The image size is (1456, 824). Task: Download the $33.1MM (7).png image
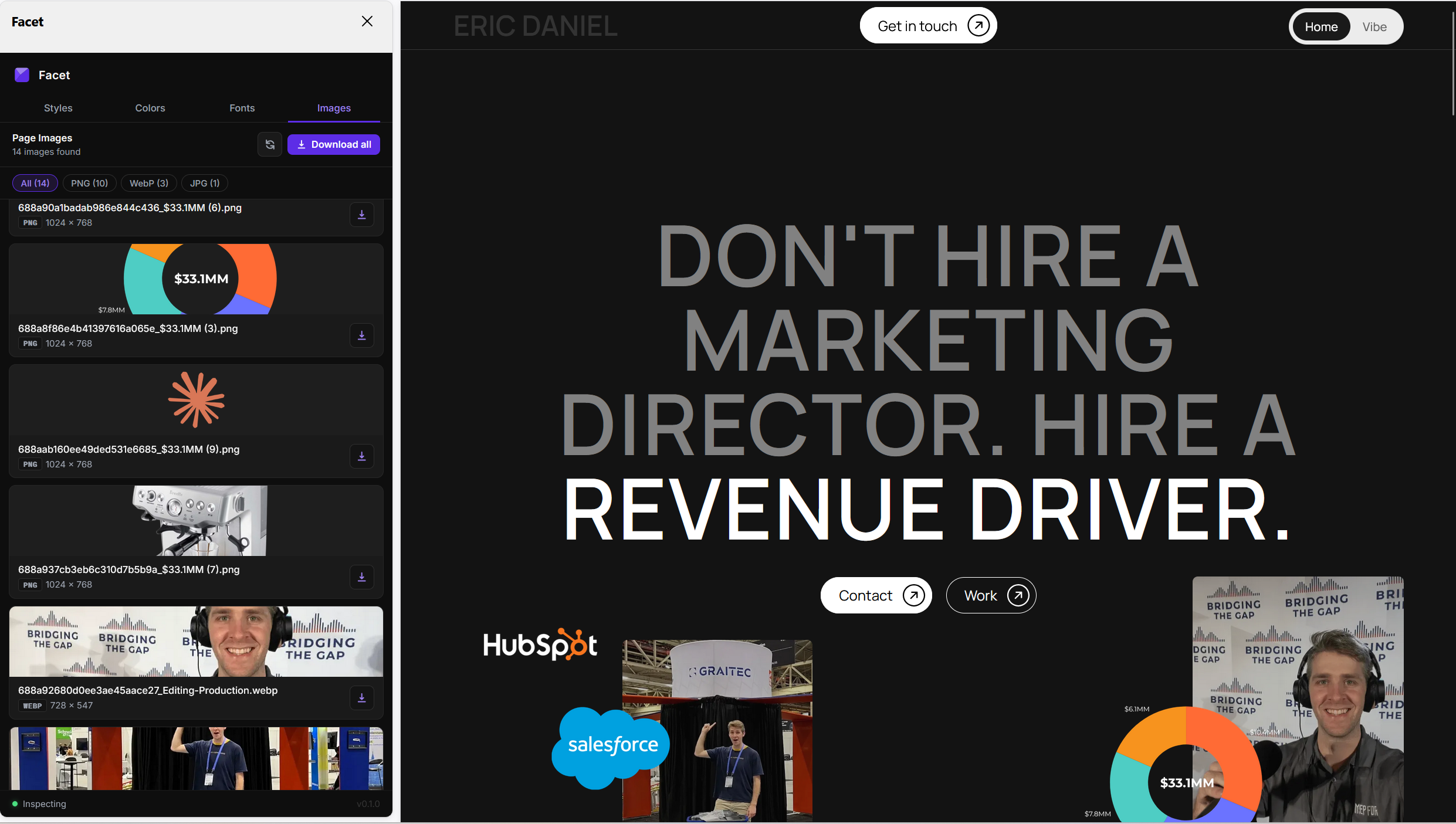pos(362,577)
